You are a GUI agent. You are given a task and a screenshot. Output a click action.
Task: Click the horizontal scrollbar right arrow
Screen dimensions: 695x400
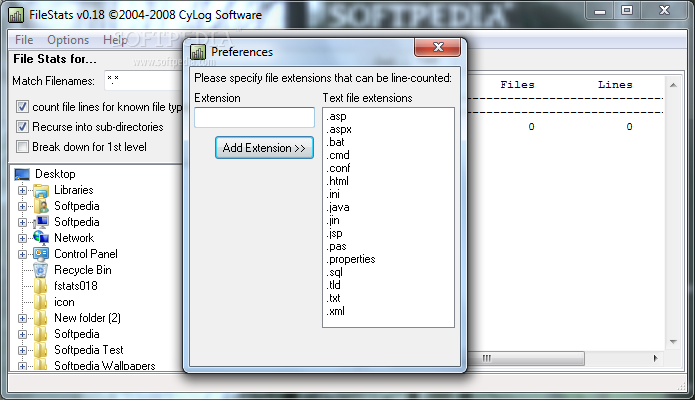(656, 358)
